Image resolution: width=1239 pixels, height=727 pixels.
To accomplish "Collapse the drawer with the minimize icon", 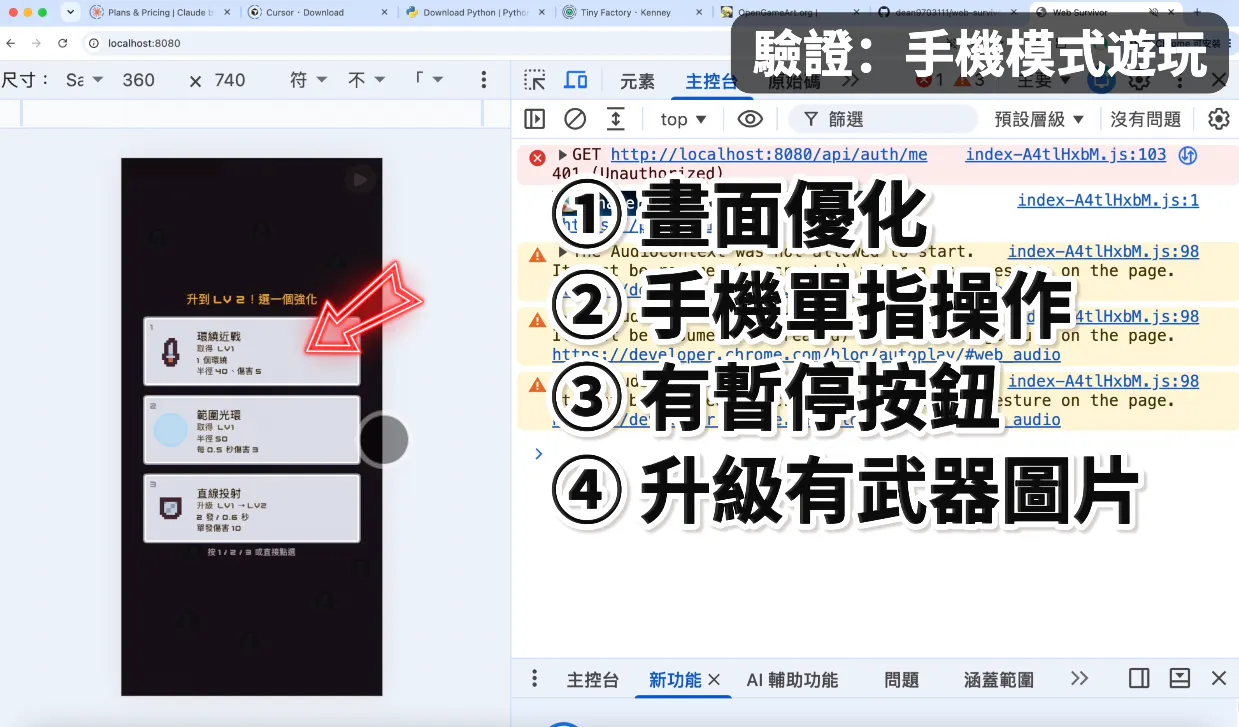I will point(1180,678).
